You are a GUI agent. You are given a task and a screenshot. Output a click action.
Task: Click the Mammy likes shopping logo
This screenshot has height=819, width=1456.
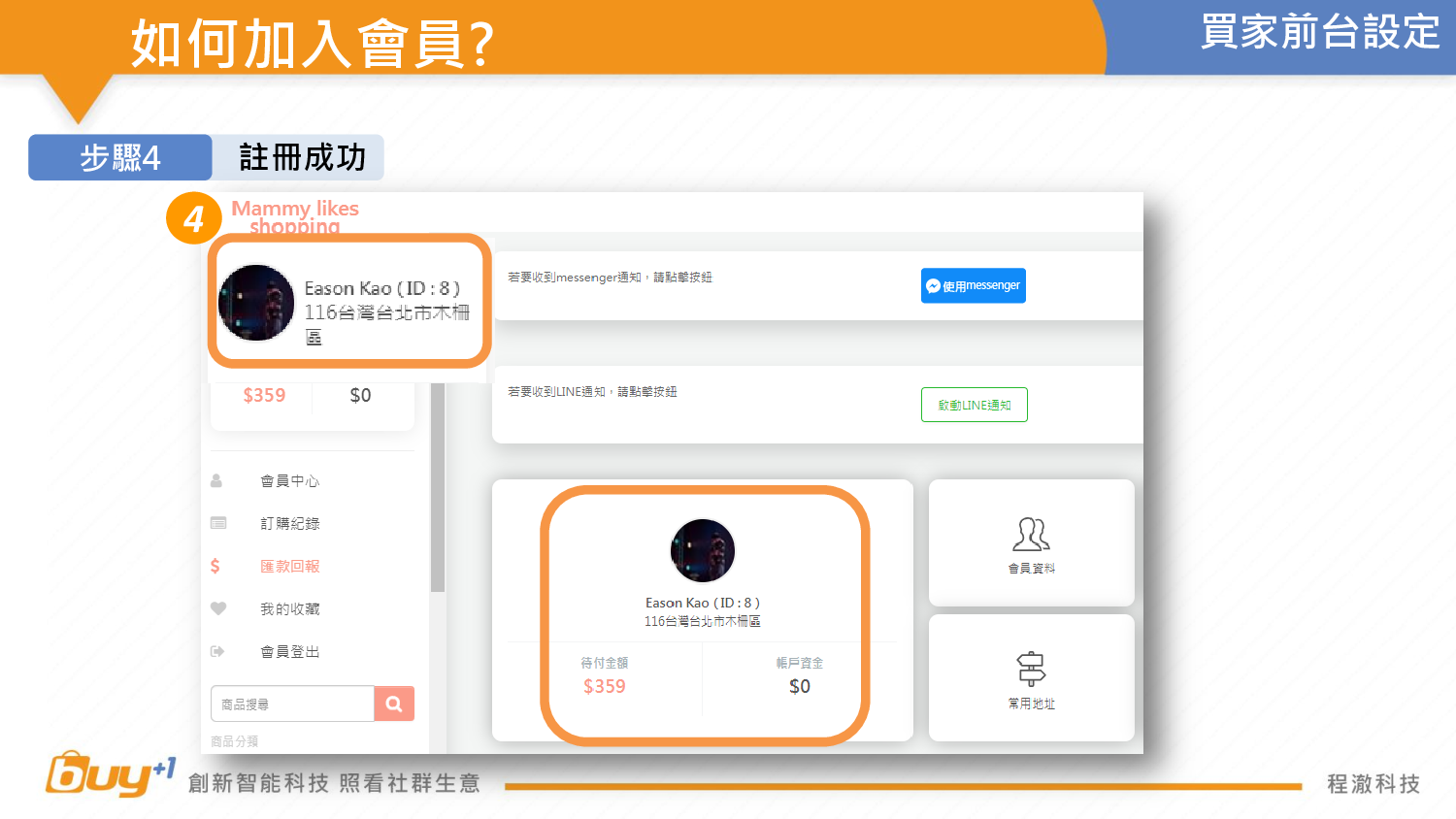(x=294, y=216)
